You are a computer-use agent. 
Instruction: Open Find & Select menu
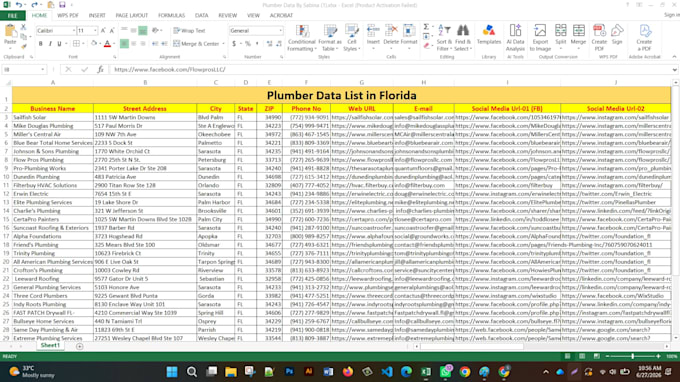[463, 38]
